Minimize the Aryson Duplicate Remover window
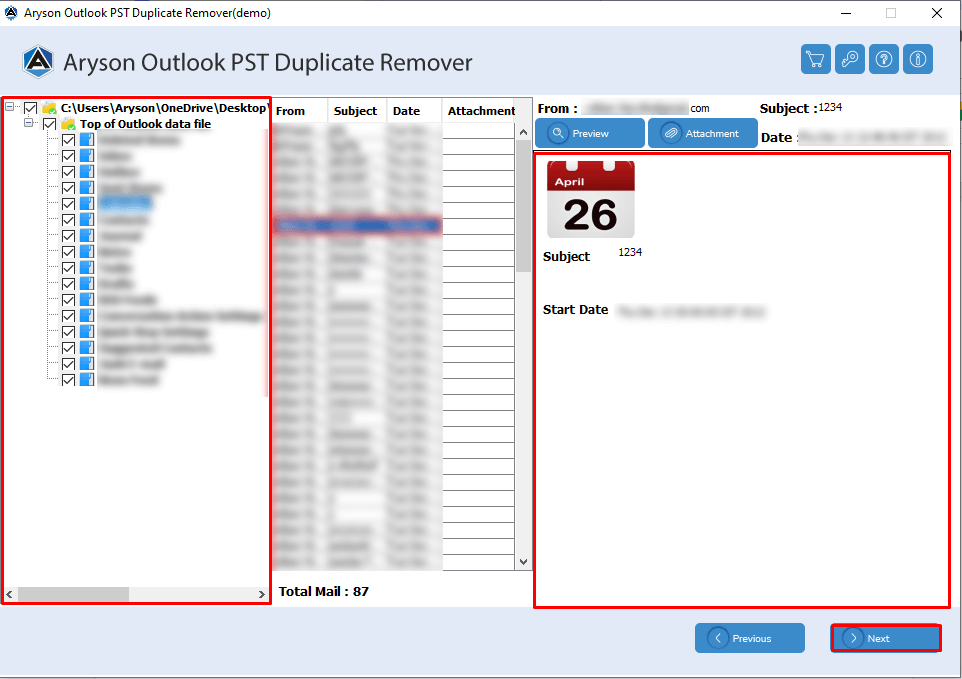 coord(845,13)
